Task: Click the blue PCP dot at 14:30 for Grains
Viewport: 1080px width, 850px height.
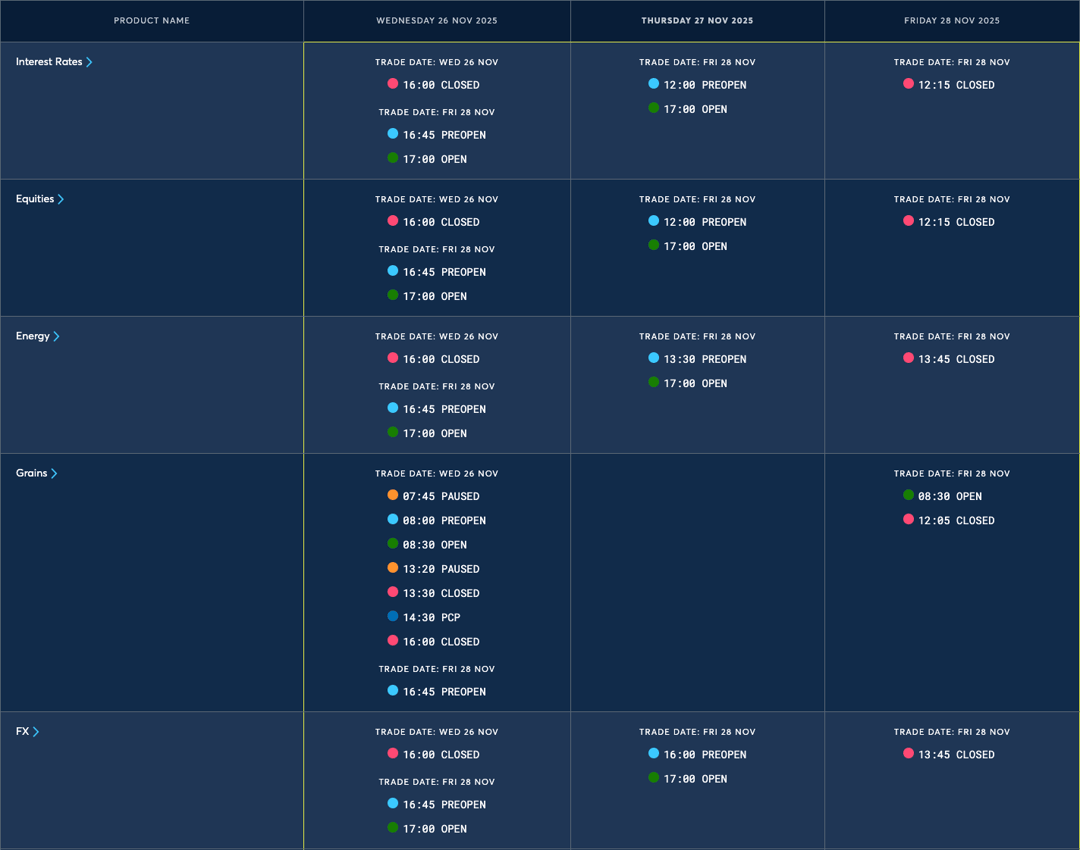Action: pos(394,616)
